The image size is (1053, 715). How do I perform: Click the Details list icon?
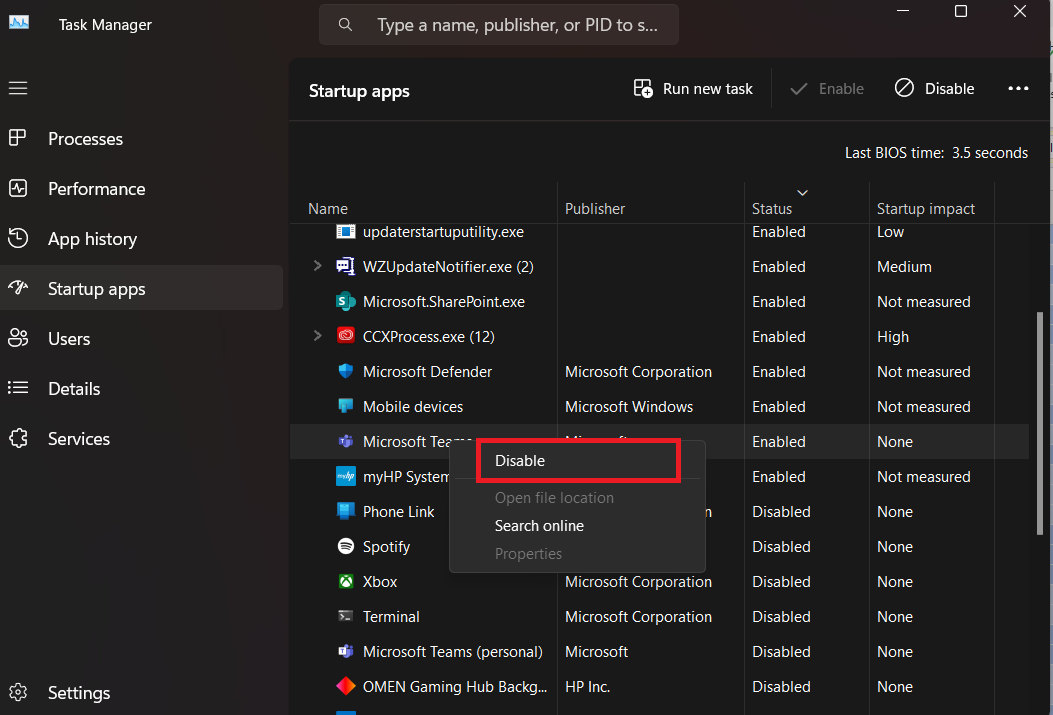pyautogui.click(x=18, y=387)
